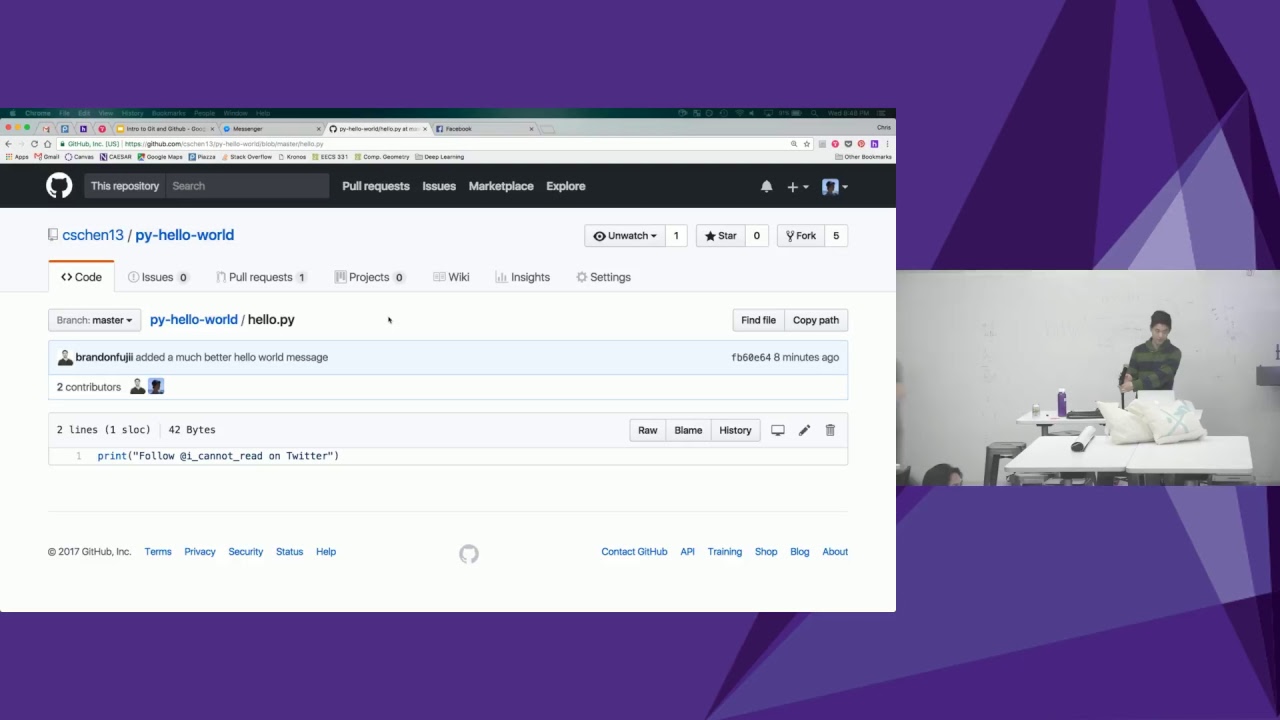Click the Chrome menu bar item
Image resolution: width=1280 pixels, height=720 pixels.
(x=37, y=113)
